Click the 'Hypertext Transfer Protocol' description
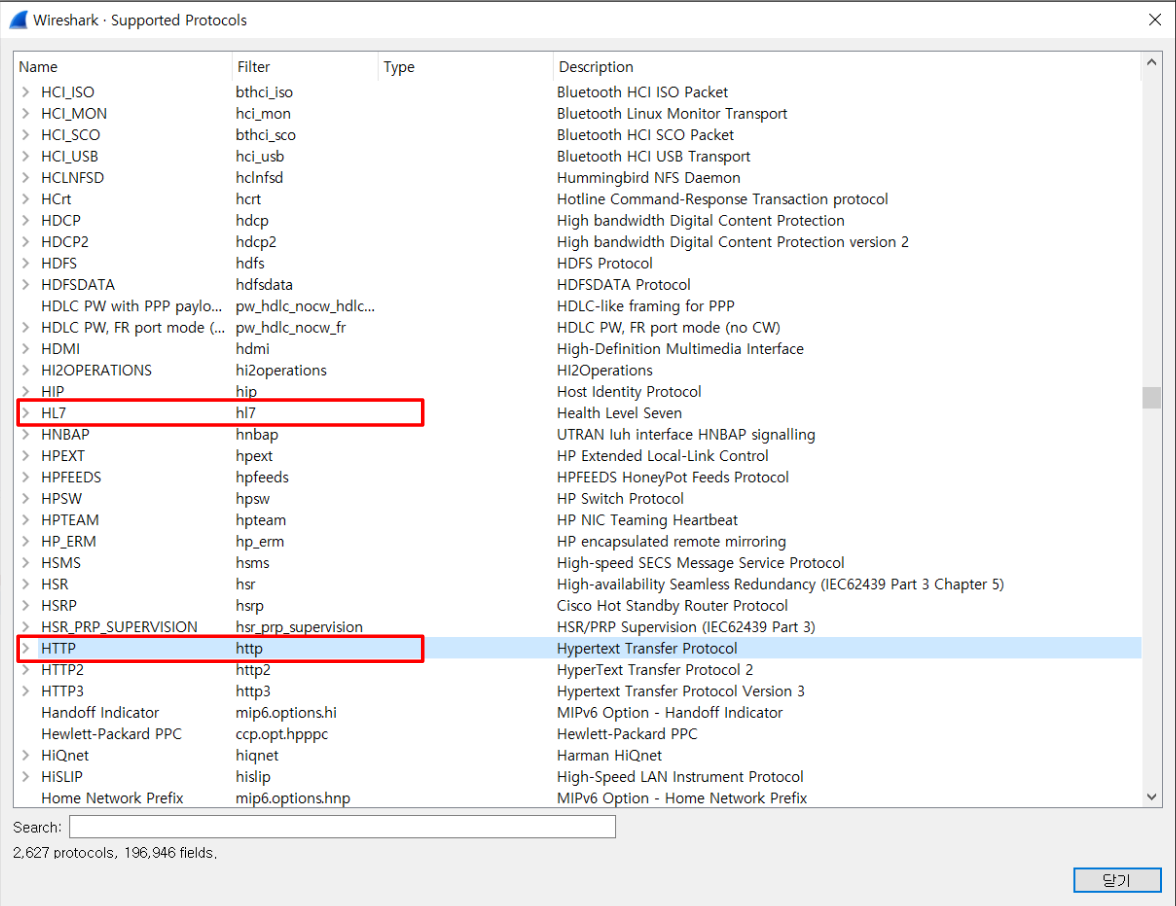 tap(646, 648)
